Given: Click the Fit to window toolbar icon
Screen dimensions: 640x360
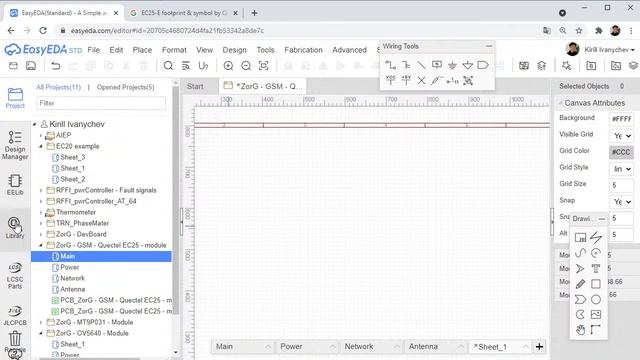Looking at the screenshot, I should pyautogui.click(x=264, y=66).
